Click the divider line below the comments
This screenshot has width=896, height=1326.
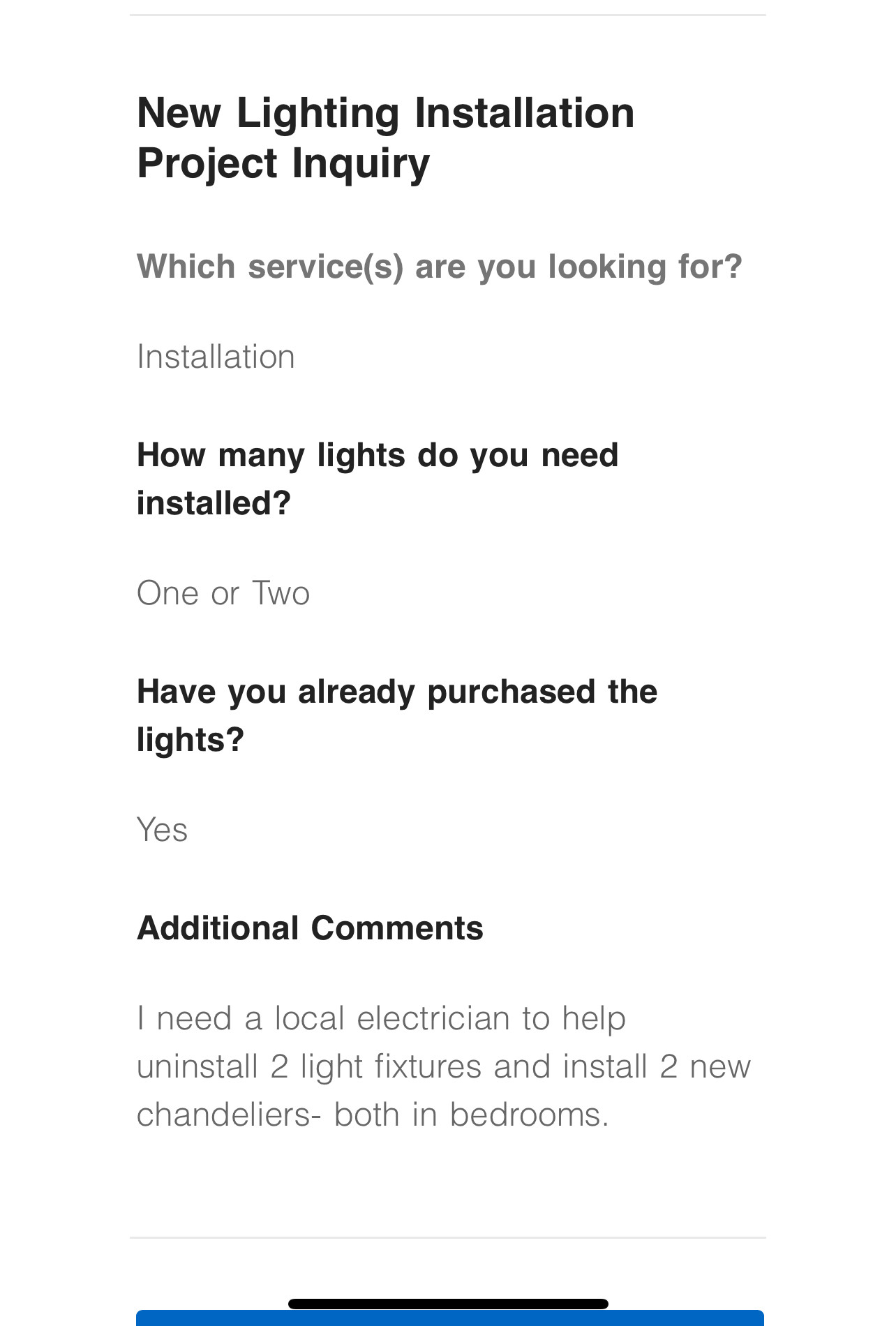tap(448, 1238)
